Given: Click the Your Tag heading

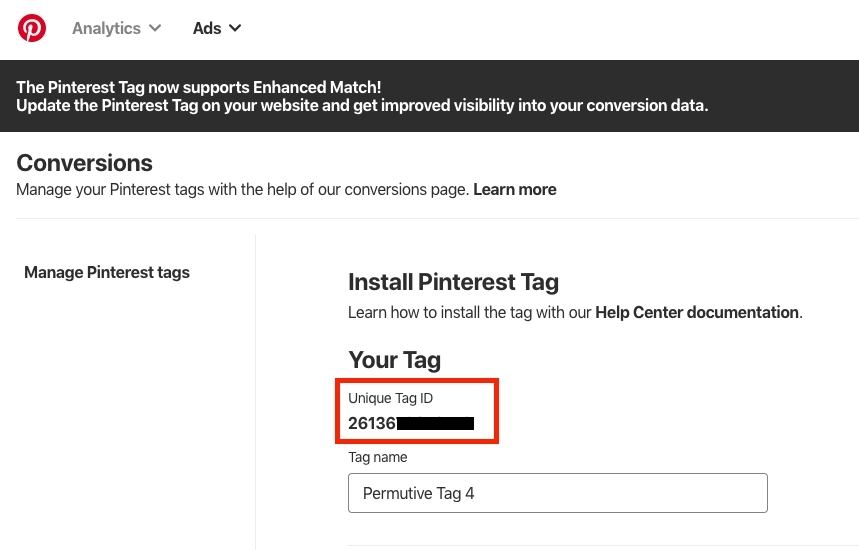Looking at the screenshot, I should tap(394, 360).
